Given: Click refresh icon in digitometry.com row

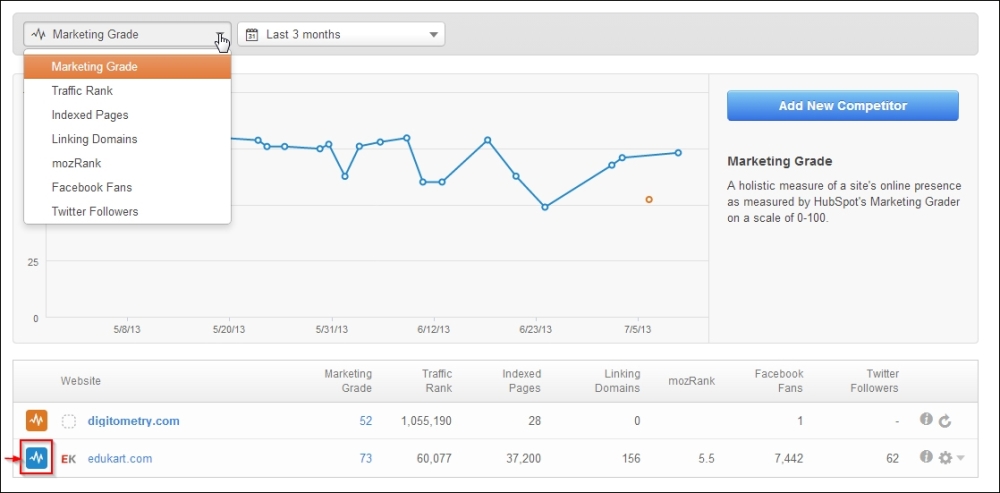Looking at the screenshot, I should pos(944,421).
